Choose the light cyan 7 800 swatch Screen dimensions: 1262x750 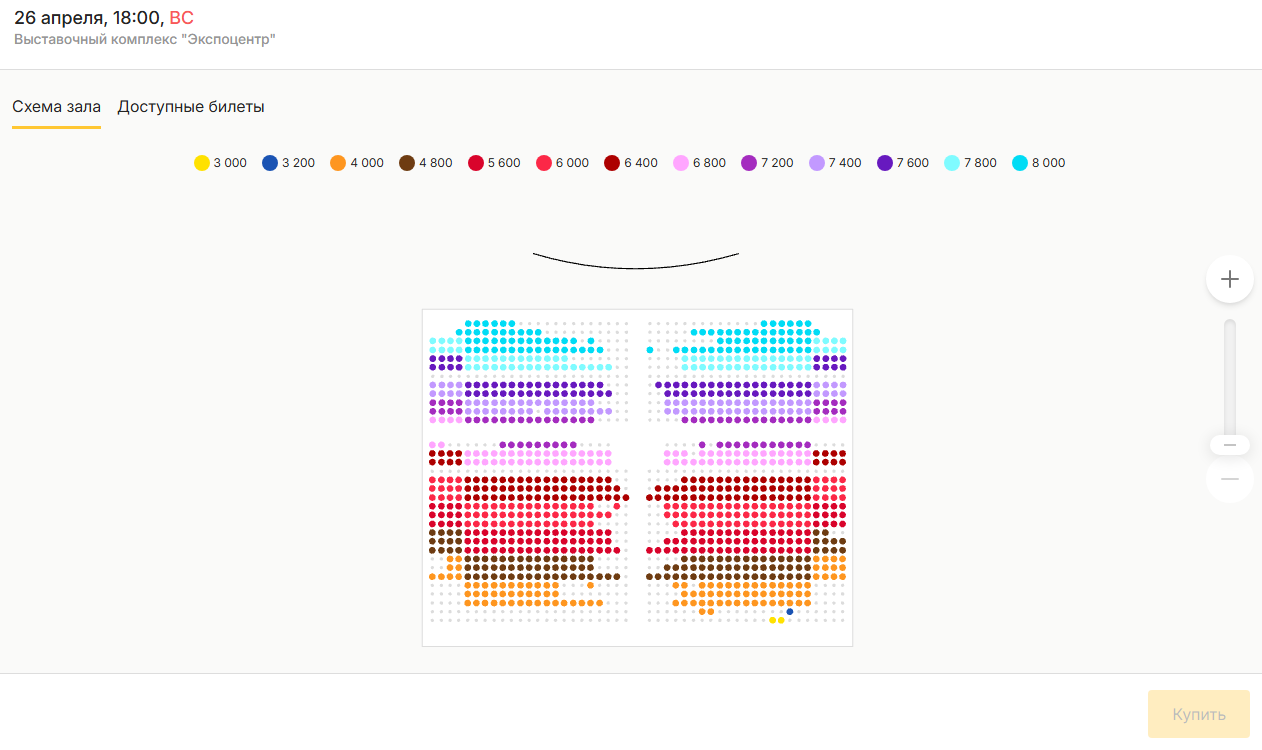(x=952, y=163)
